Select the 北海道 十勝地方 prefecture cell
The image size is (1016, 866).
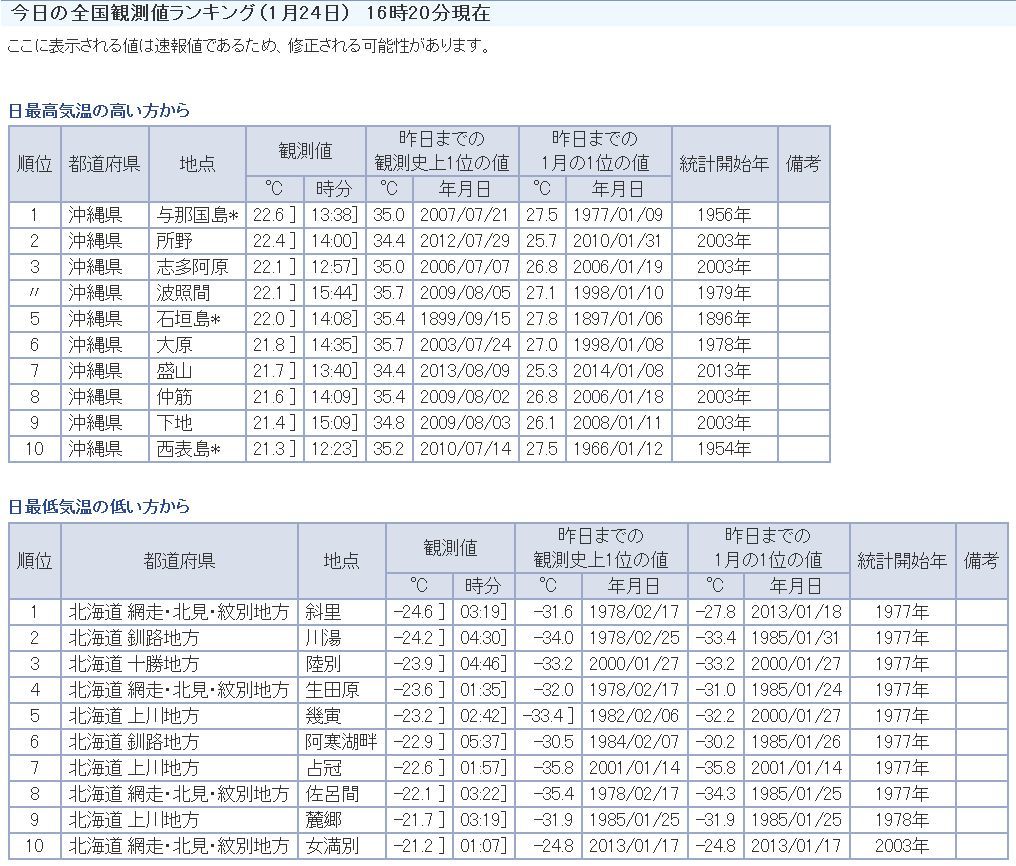[134, 664]
